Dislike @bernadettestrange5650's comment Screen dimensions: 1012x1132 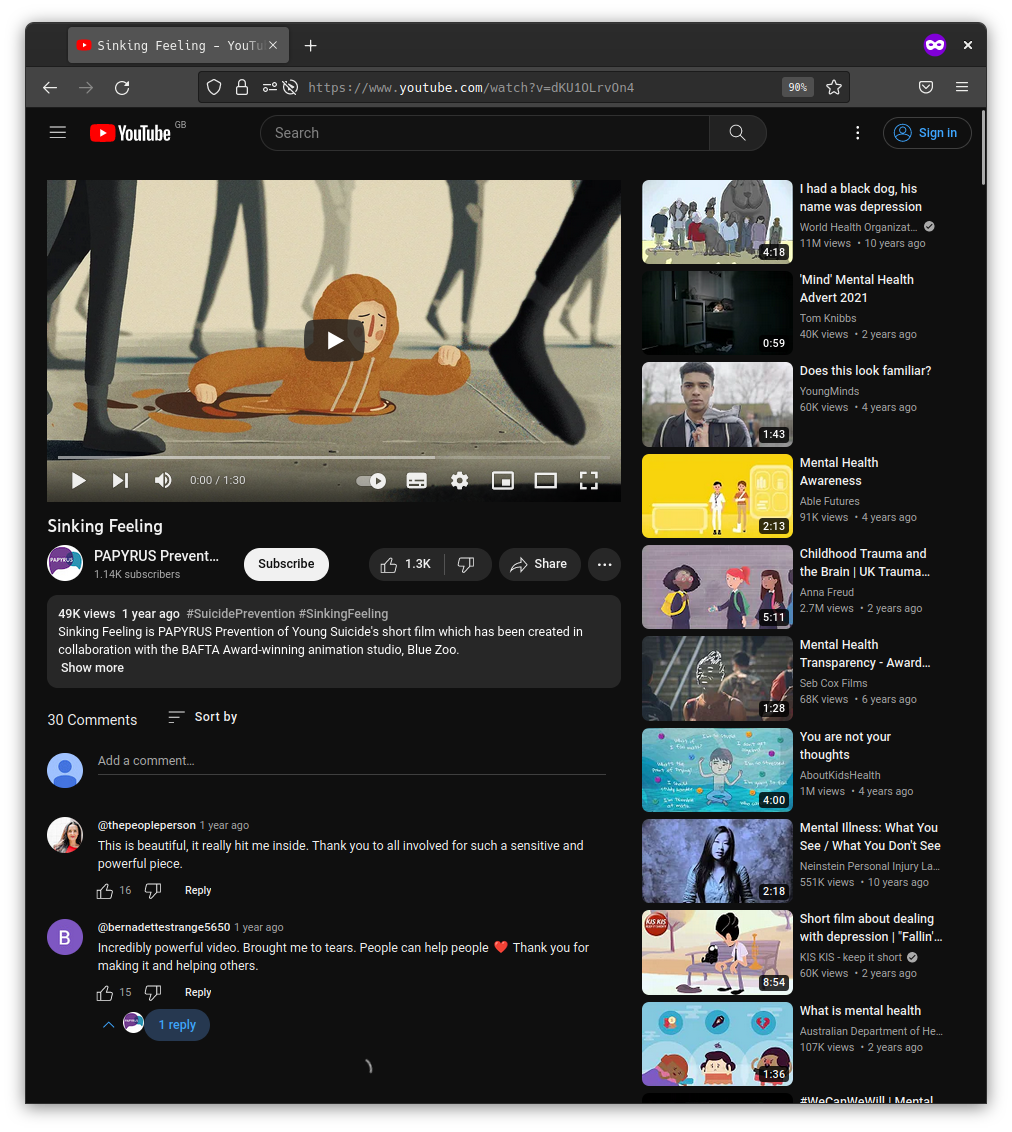pyautogui.click(x=152, y=993)
